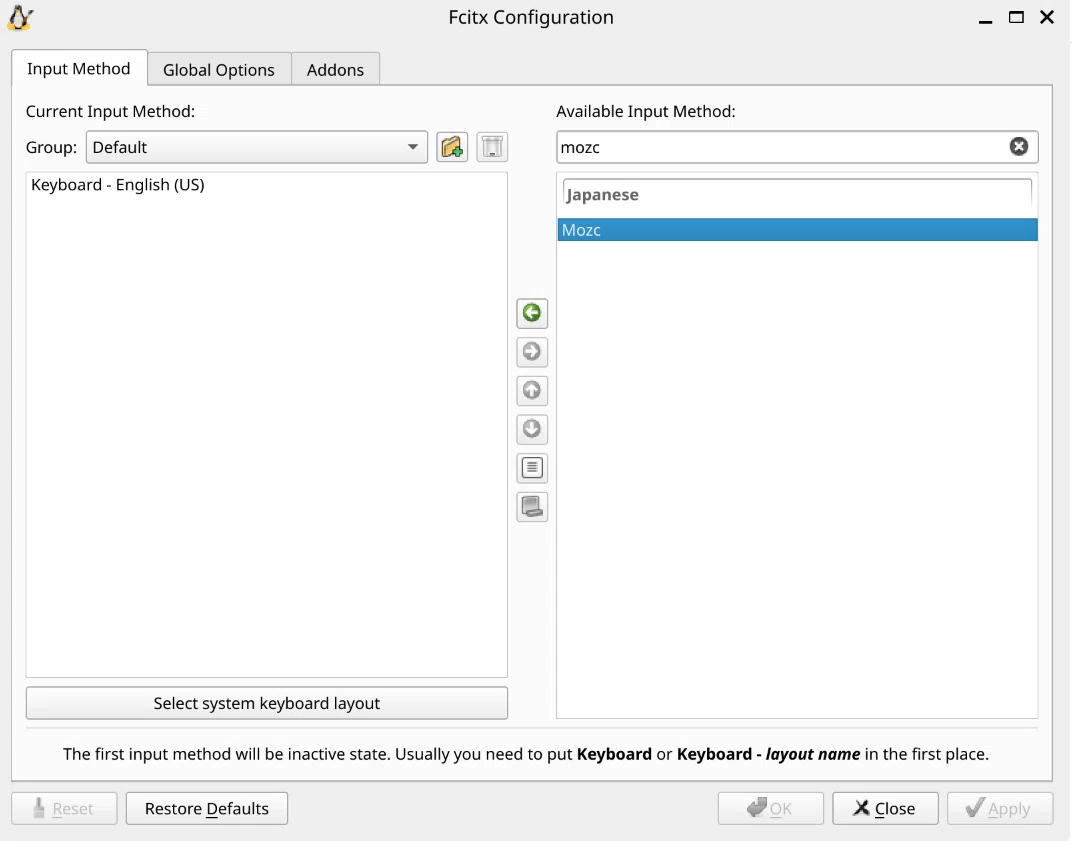
Task: Maximize the Fcitx Configuration window
Action: (x=1017, y=17)
